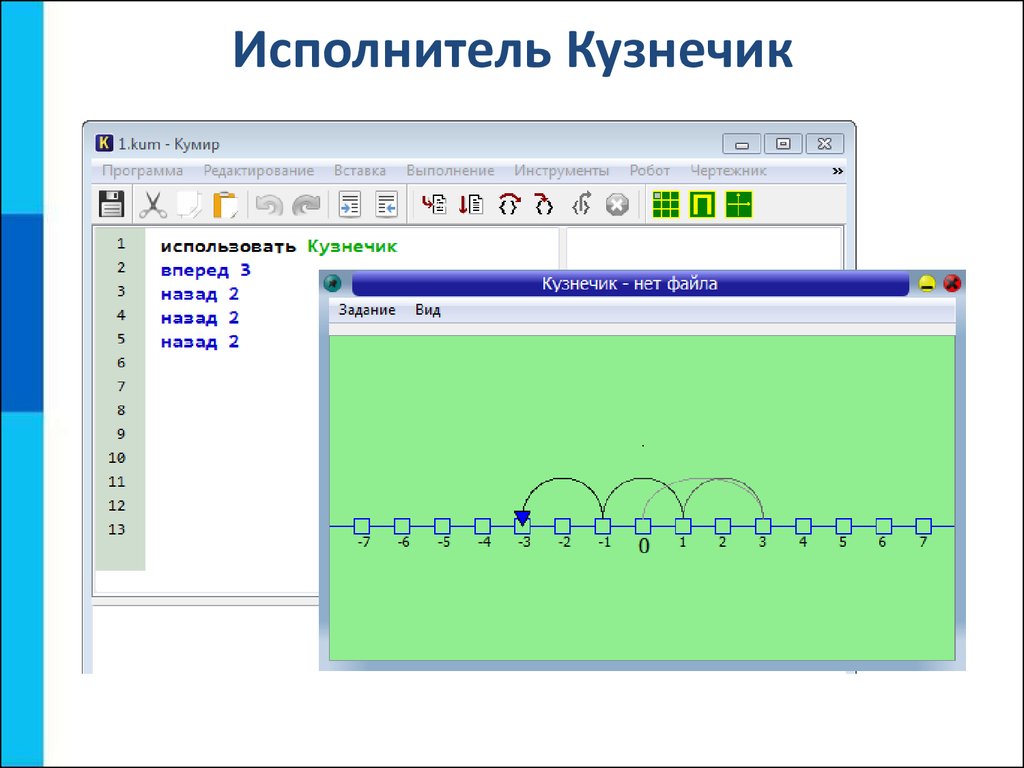Expand the hidden menu items via the » chevron
Image resolution: width=1024 pixels, height=768 pixels.
click(837, 171)
